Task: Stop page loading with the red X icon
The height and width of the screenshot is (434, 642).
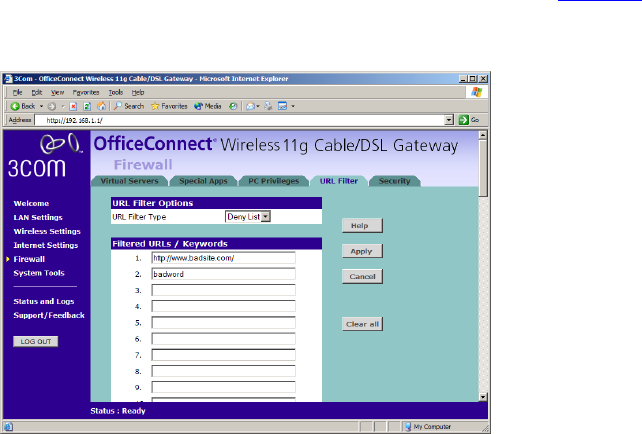Action: (x=73, y=106)
